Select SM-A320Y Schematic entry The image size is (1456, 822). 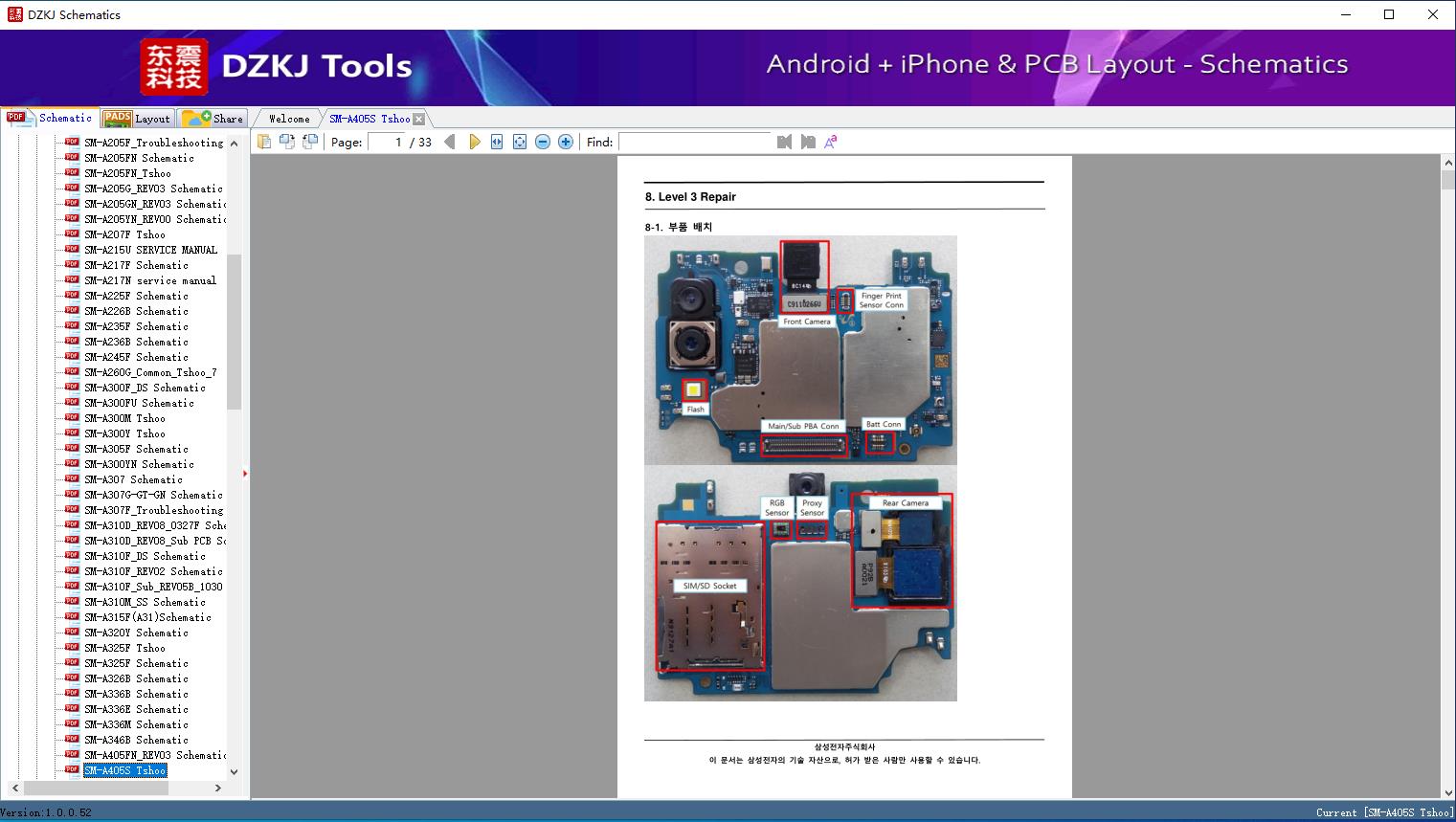click(136, 633)
